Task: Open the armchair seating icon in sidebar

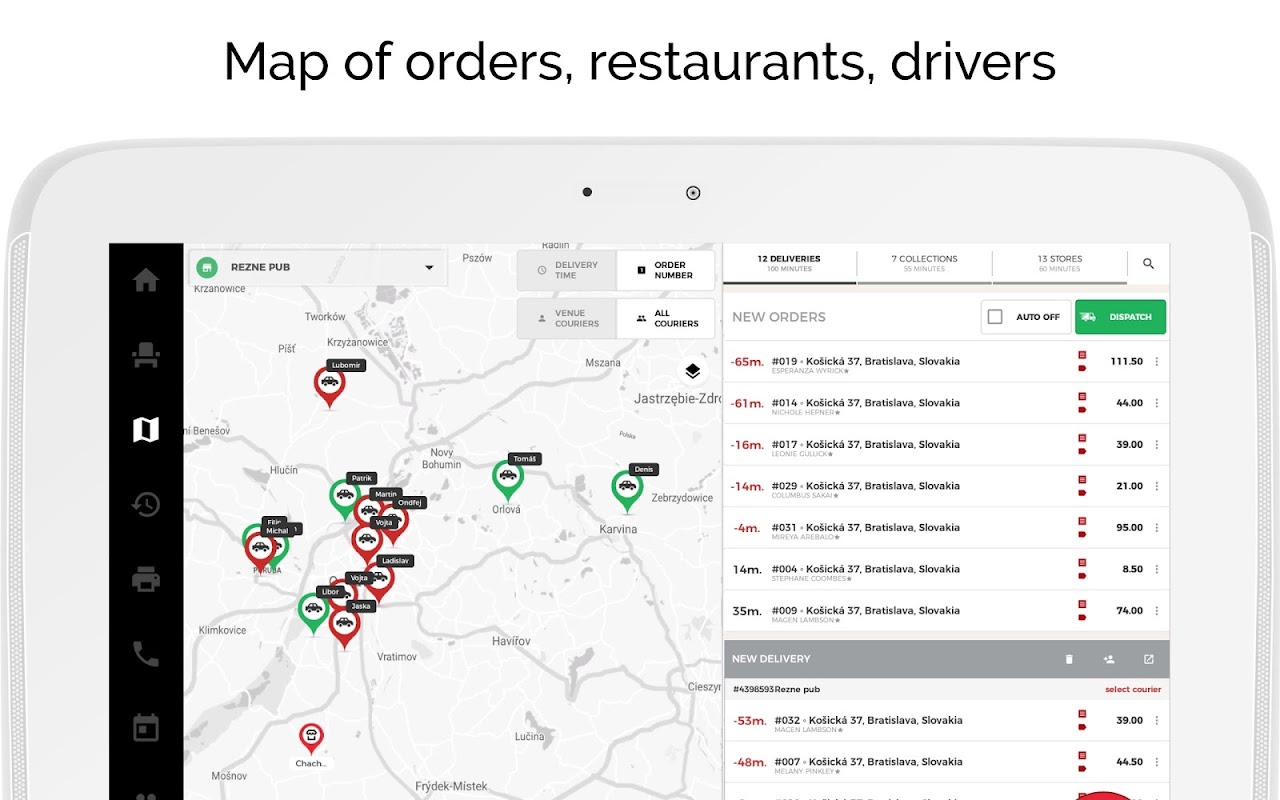Action: (x=146, y=355)
